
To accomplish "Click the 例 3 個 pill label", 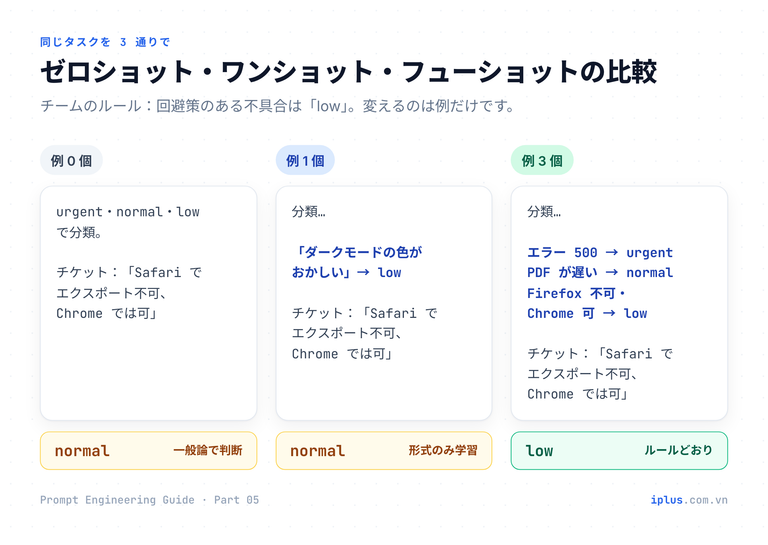I will 542,161.
